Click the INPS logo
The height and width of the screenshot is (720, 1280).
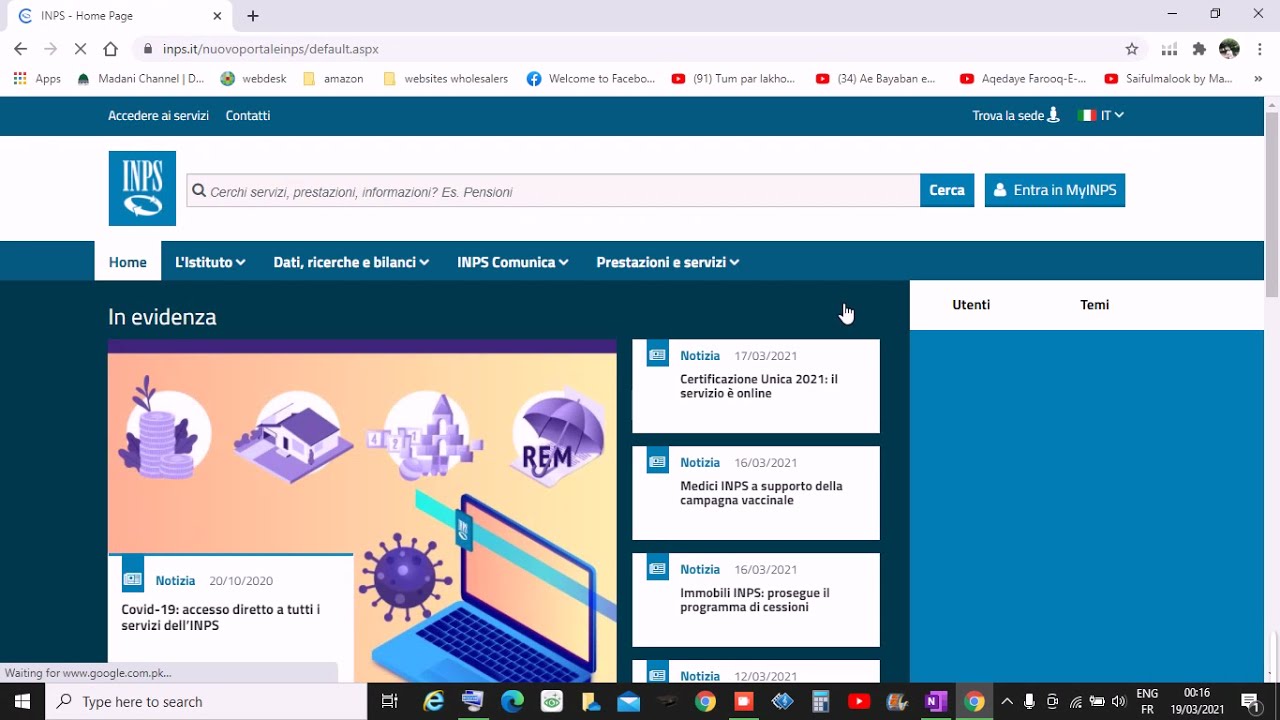[142, 188]
